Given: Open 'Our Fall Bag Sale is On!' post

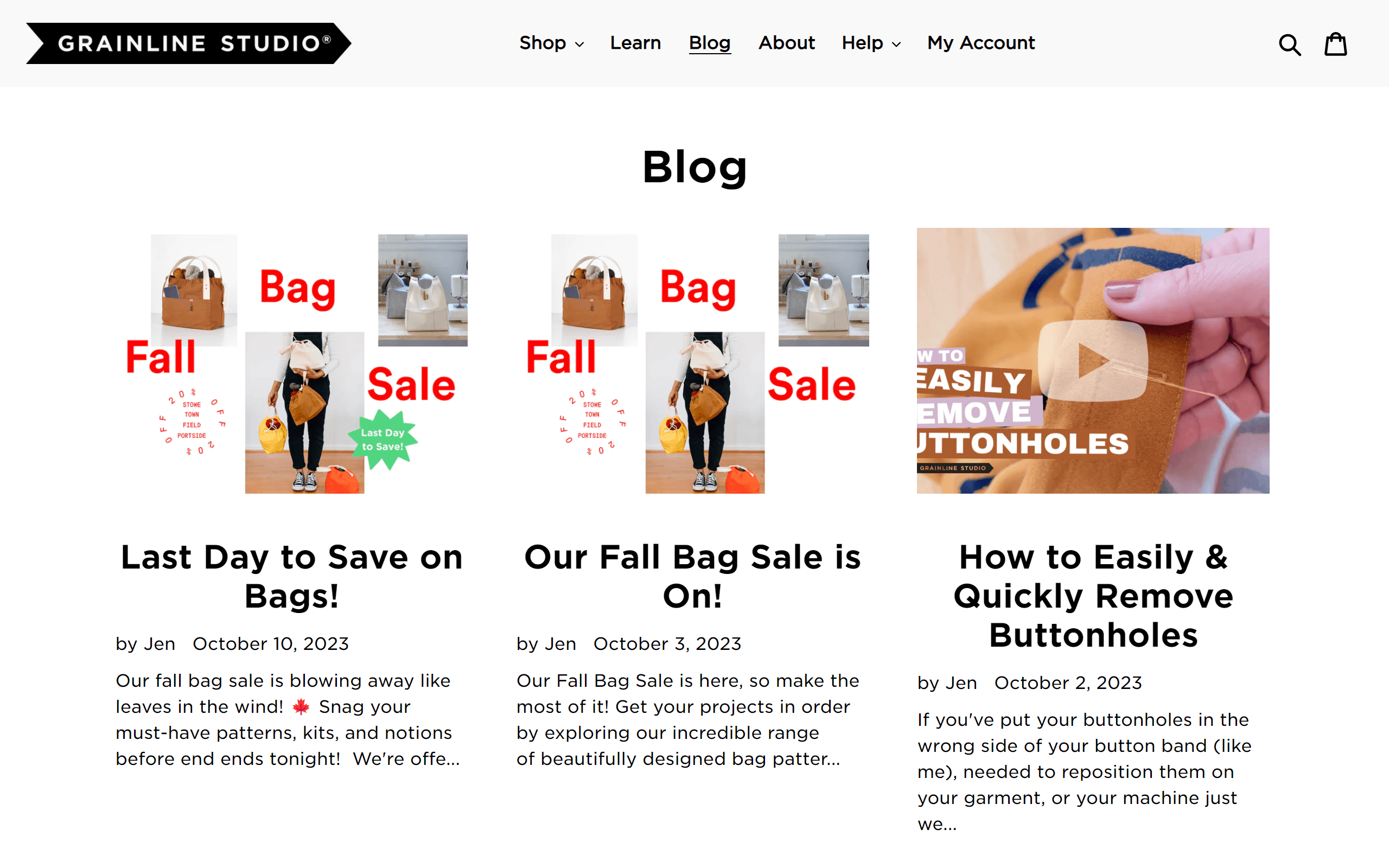Looking at the screenshot, I should pos(693,576).
